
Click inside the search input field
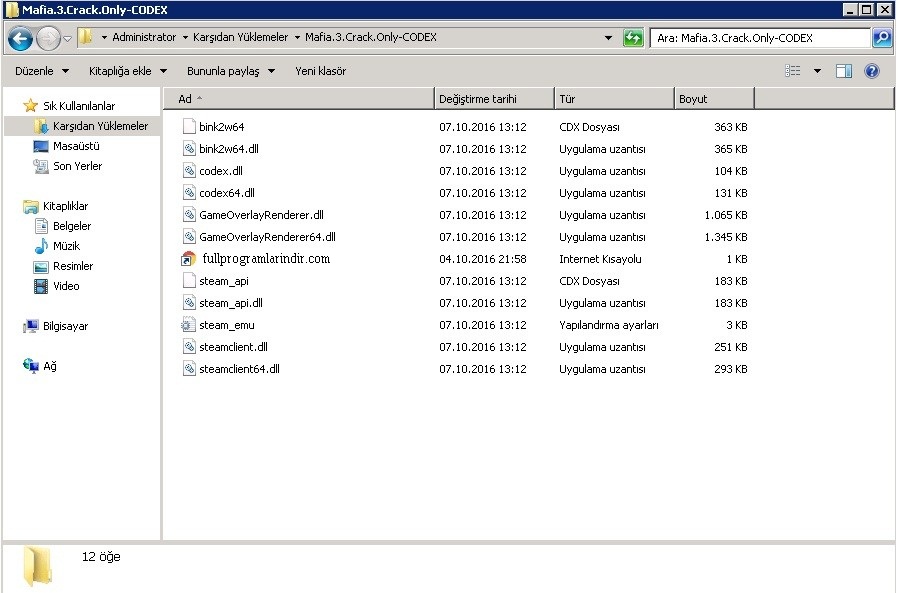tap(760, 38)
